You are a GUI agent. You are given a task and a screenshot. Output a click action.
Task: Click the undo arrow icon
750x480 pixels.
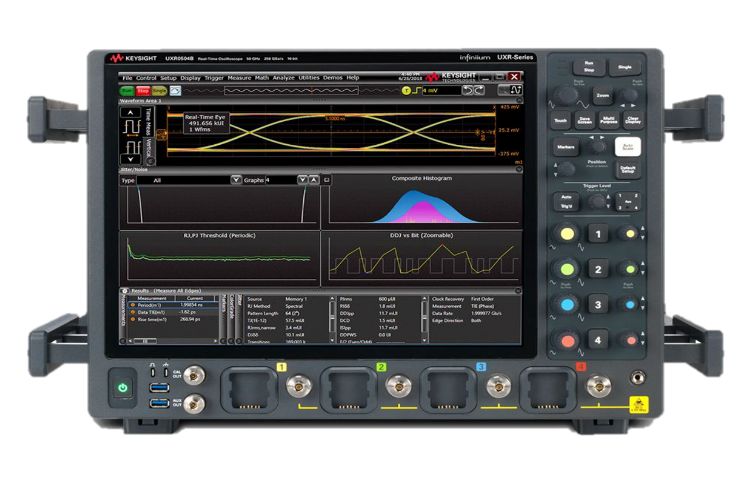[x=467, y=90]
